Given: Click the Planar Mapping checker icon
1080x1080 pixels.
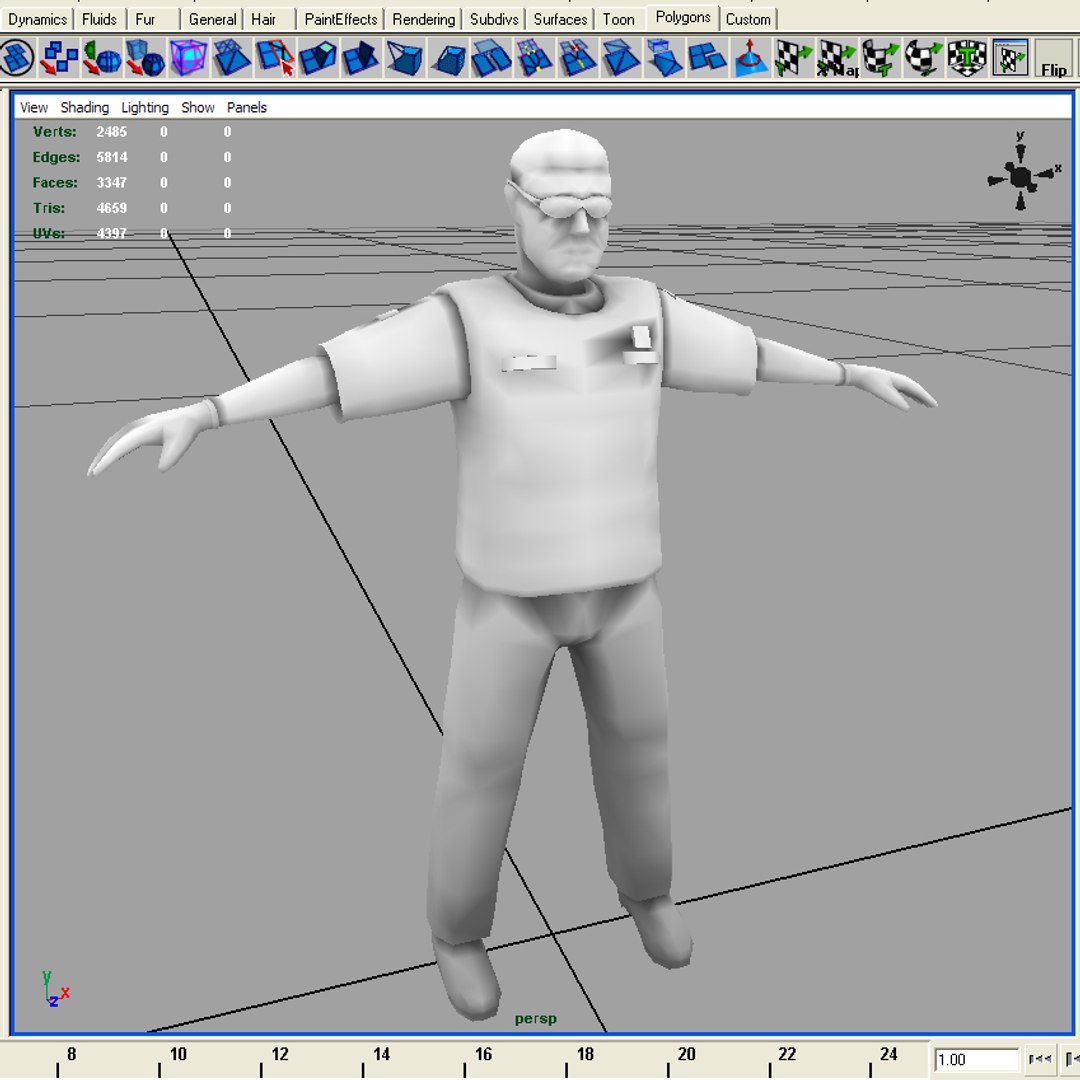Looking at the screenshot, I should click(x=793, y=57).
